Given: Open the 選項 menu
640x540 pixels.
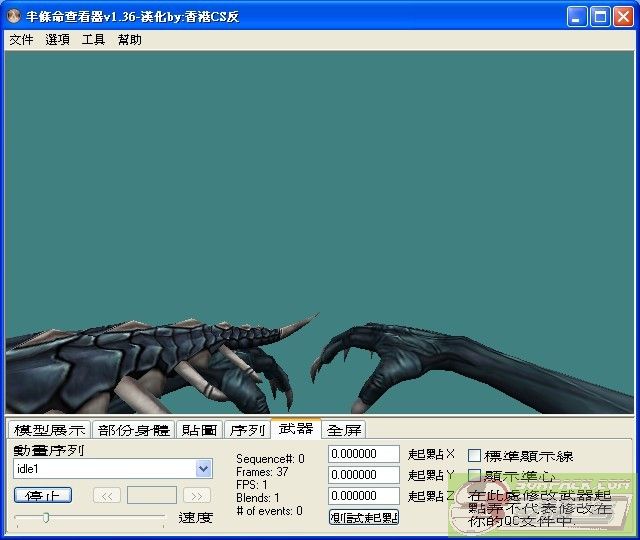Looking at the screenshot, I should [57, 40].
